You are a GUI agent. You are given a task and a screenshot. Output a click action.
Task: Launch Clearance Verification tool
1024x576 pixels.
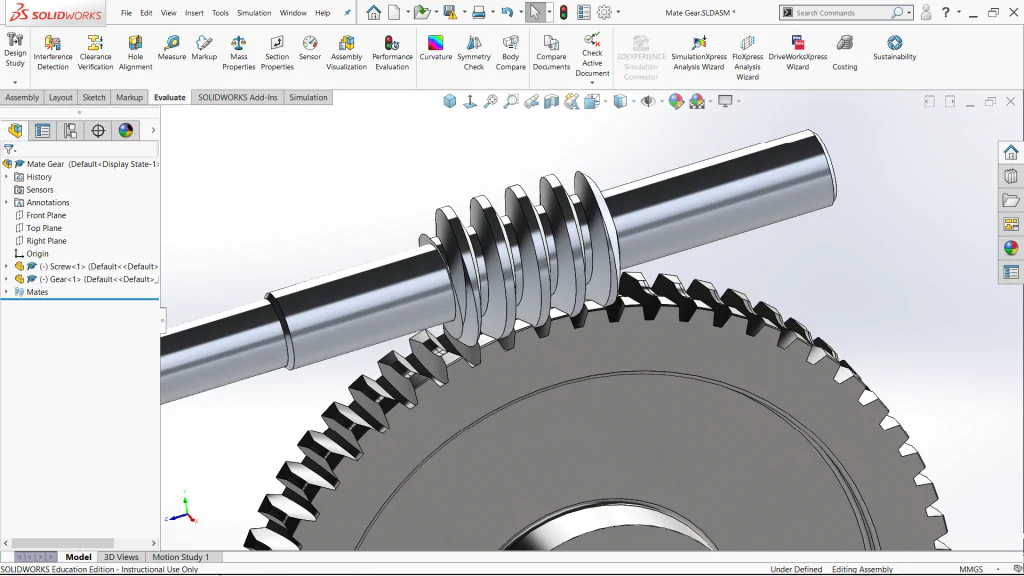[x=95, y=52]
